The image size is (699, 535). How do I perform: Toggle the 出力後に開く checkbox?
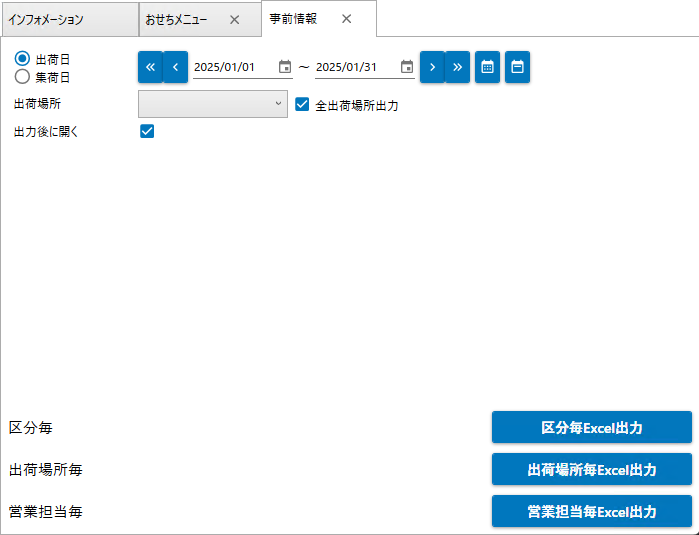[x=147, y=132]
